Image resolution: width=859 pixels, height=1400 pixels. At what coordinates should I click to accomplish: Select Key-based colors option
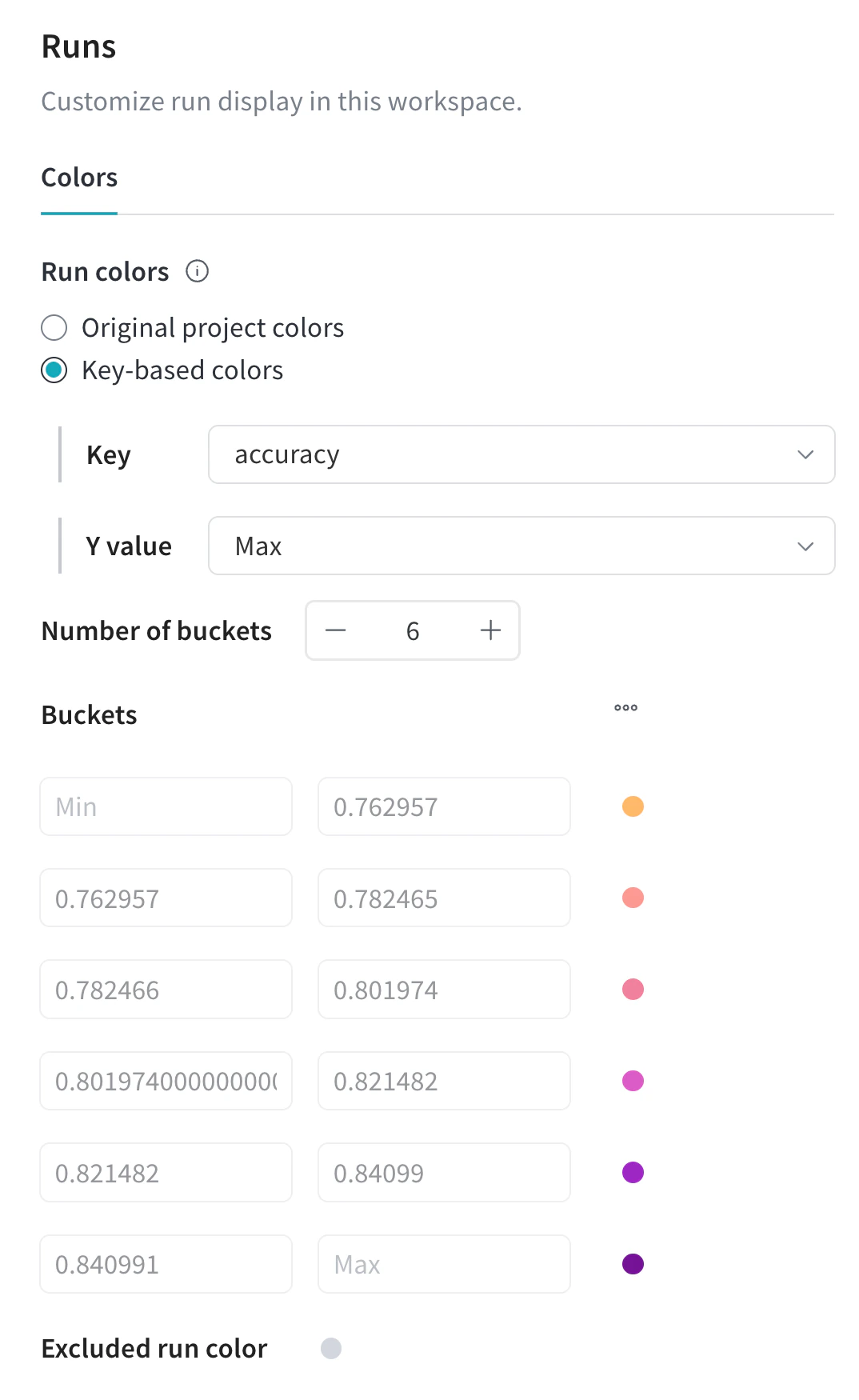pos(54,370)
